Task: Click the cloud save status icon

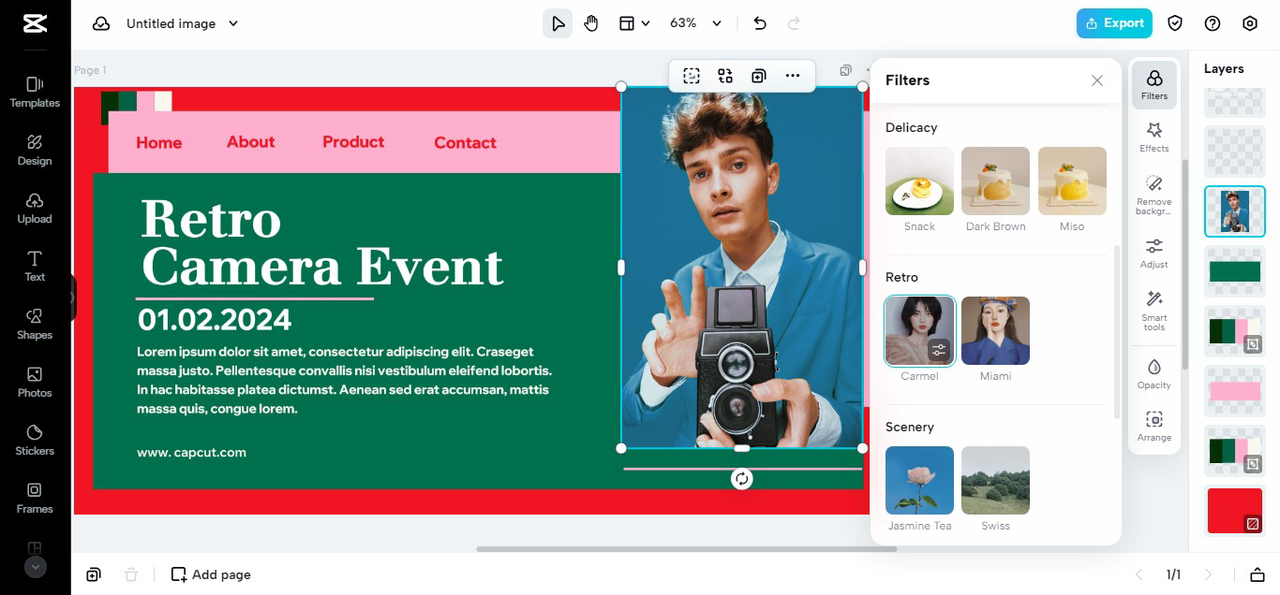Action: [x=101, y=23]
